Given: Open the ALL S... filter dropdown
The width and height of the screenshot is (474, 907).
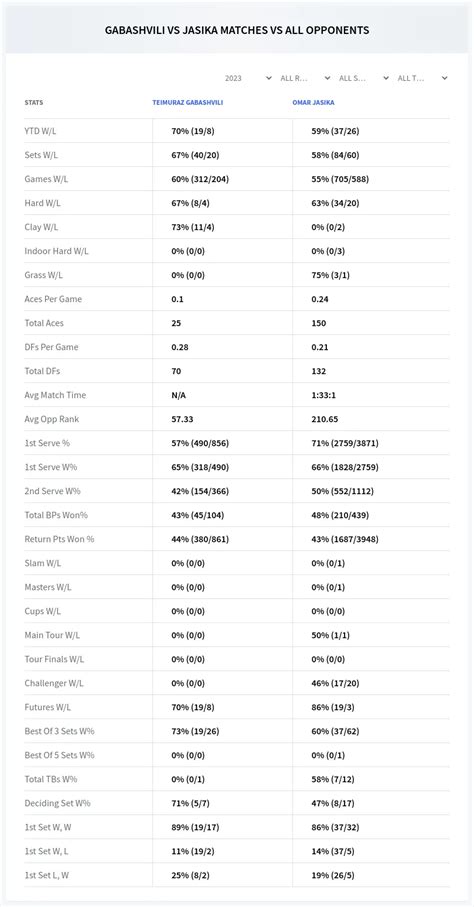Looking at the screenshot, I should pyautogui.click(x=364, y=78).
